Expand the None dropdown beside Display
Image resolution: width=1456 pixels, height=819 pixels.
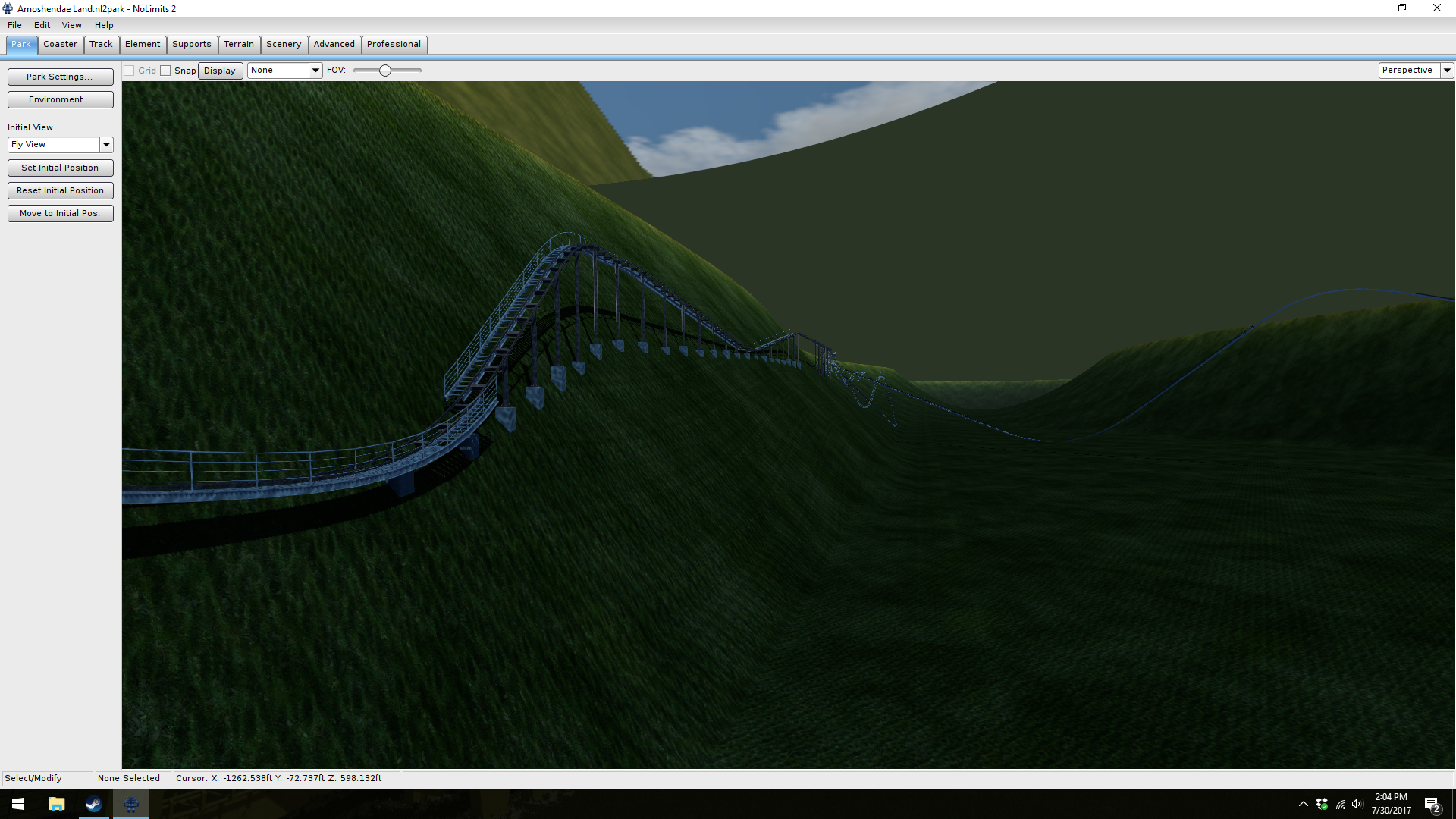(x=315, y=71)
